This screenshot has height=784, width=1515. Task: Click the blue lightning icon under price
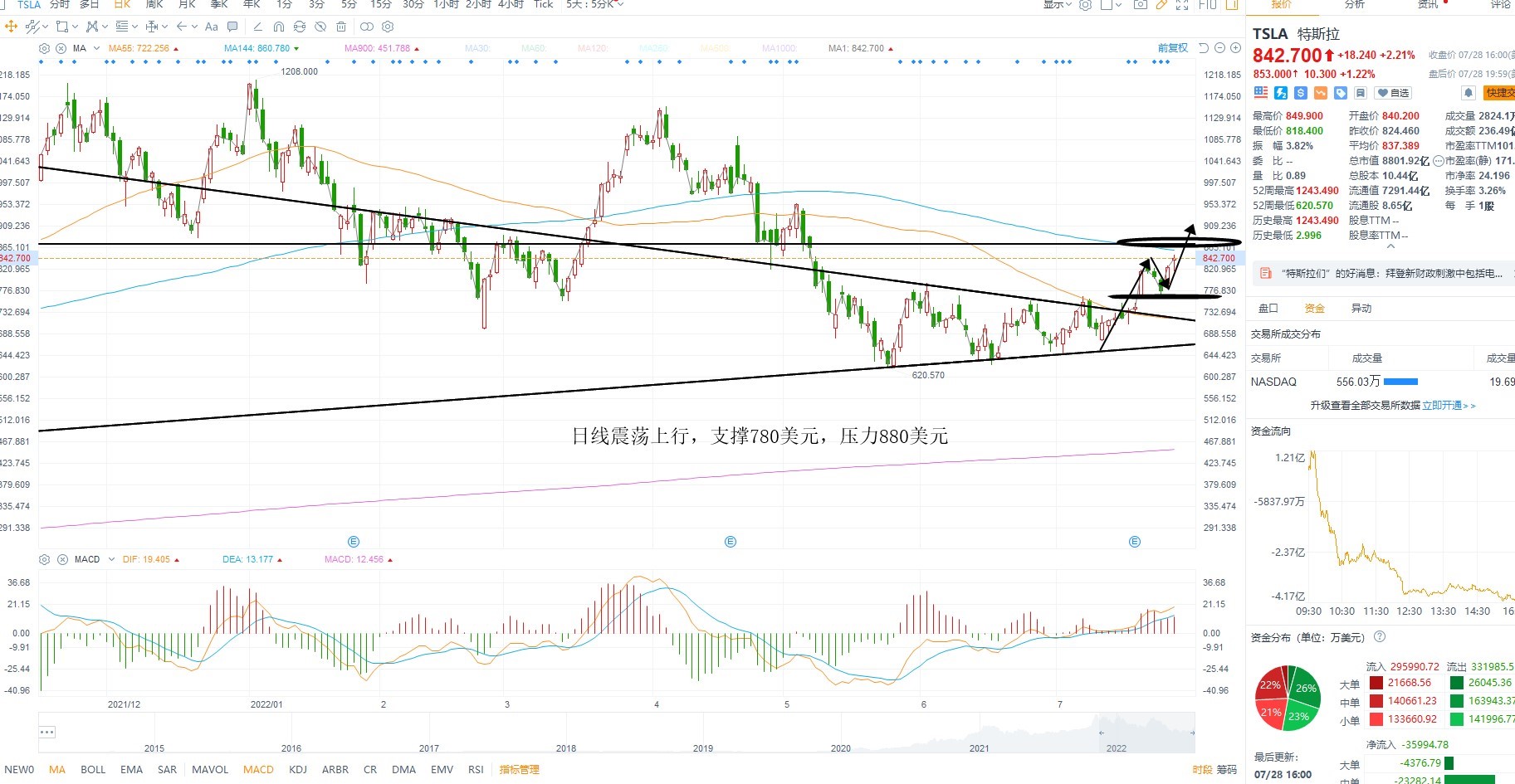point(1281,93)
